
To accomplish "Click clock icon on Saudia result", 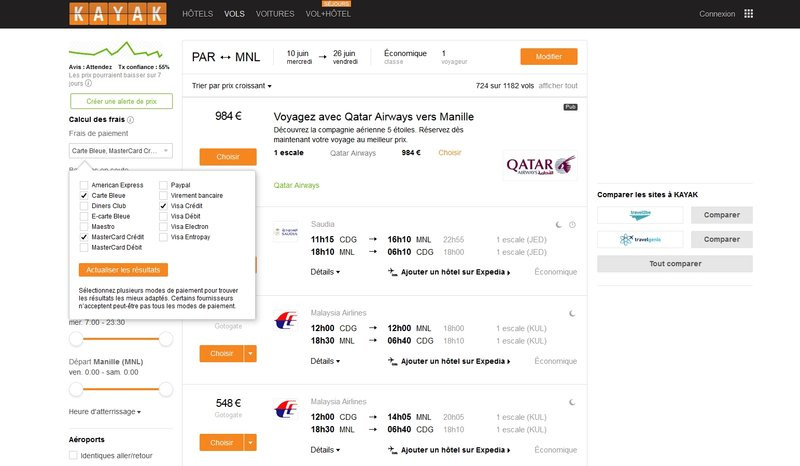I will pyautogui.click(x=572, y=225).
